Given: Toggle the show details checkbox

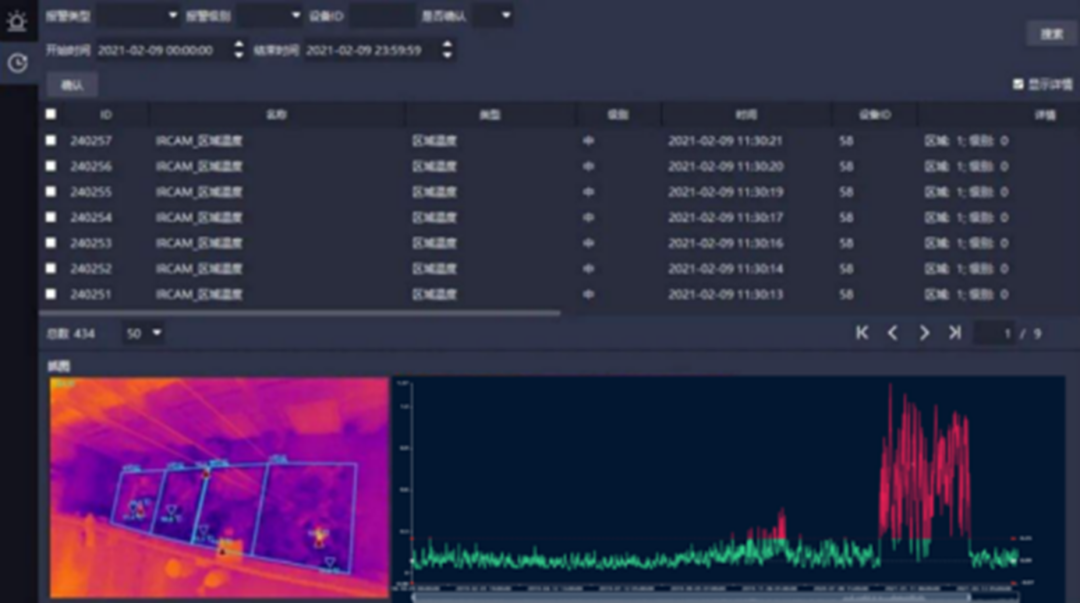Looking at the screenshot, I should coord(1018,85).
